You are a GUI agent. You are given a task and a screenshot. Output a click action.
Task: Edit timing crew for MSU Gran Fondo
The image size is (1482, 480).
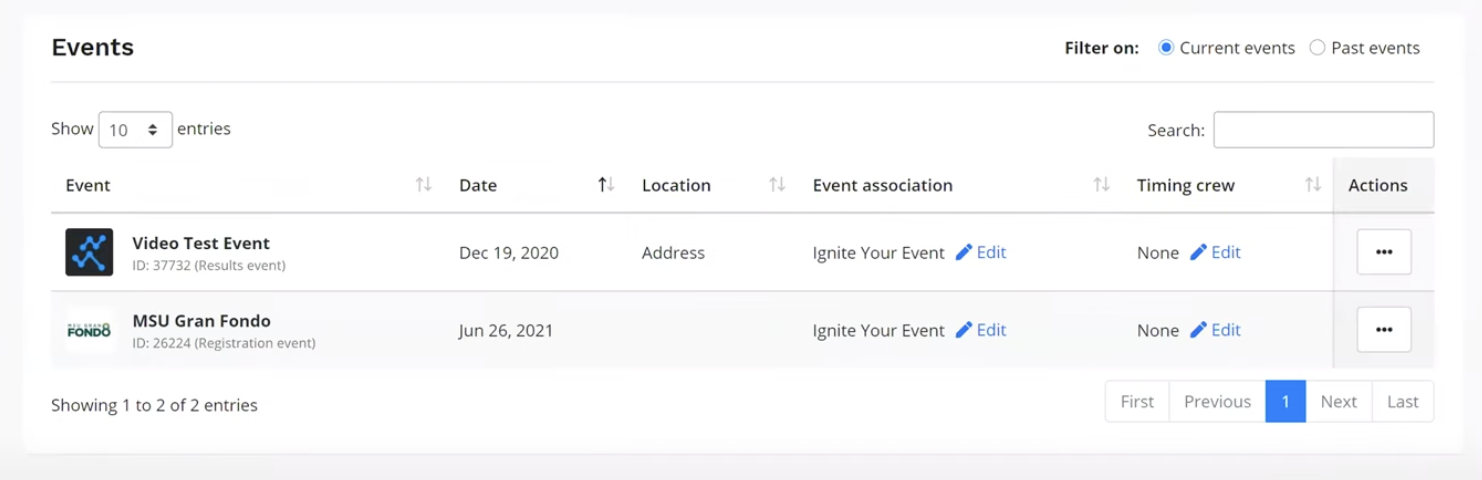pos(1215,330)
